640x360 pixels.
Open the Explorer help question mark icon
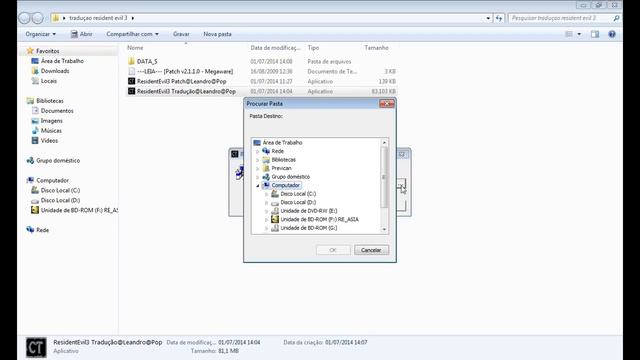tap(612, 34)
